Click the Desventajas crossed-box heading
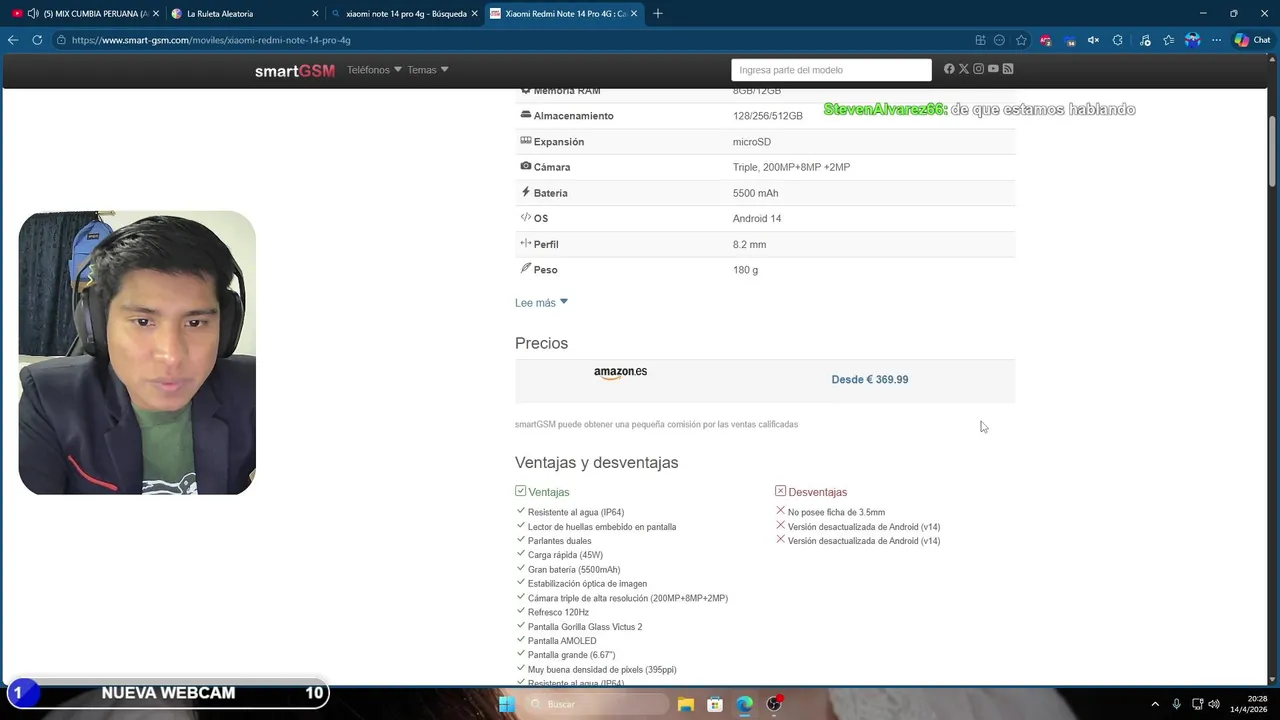Viewport: 1280px width, 720px height. (x=811, y=492)
